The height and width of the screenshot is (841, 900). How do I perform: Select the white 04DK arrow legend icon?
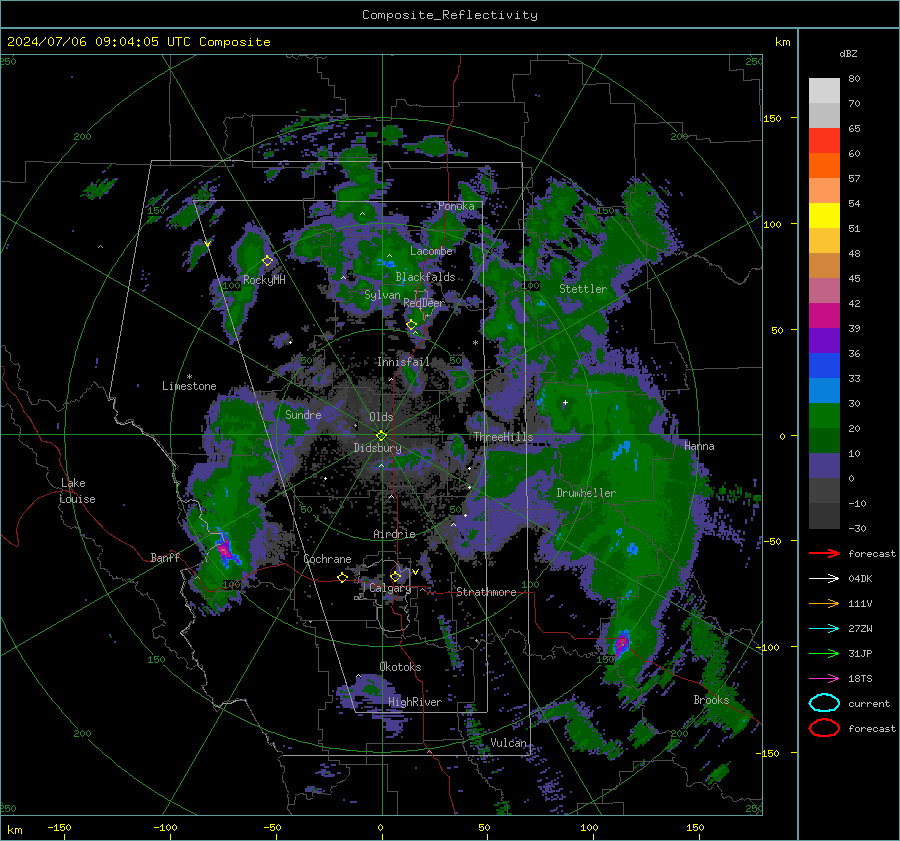pyautogui.click(x=824, y=579)
